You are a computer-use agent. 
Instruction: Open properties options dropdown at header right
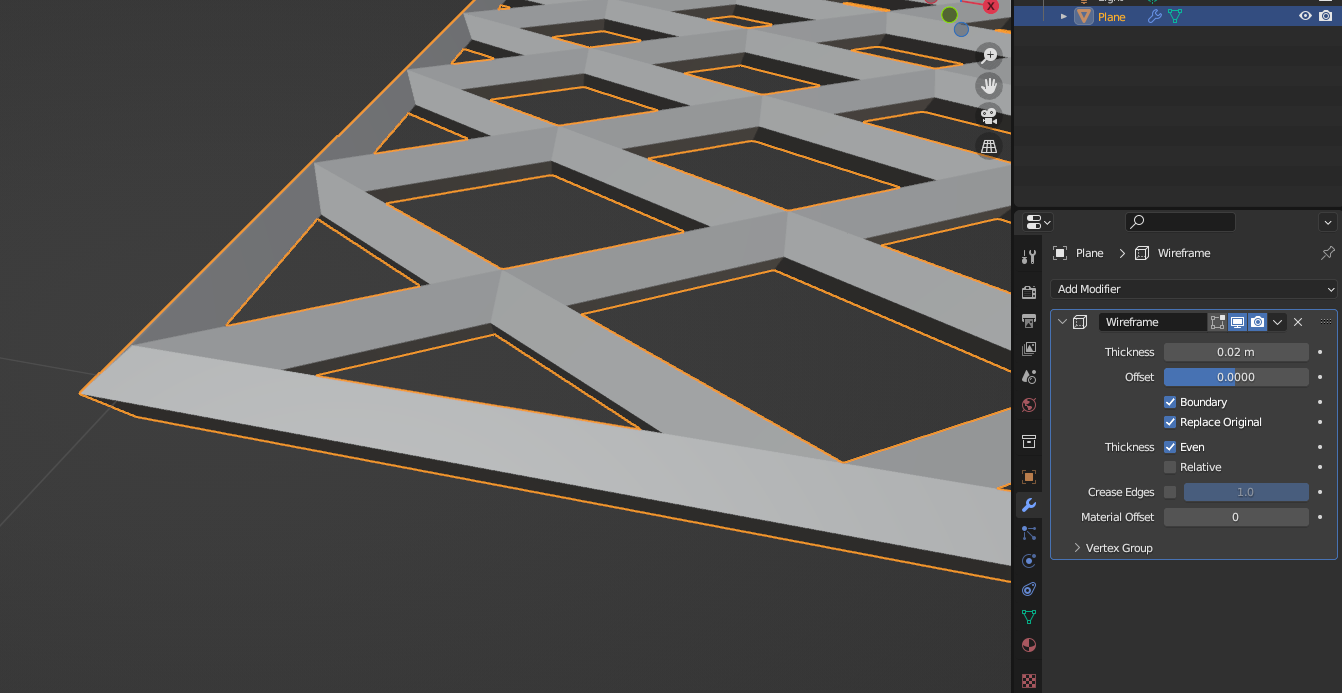(x=1328, y=222)
